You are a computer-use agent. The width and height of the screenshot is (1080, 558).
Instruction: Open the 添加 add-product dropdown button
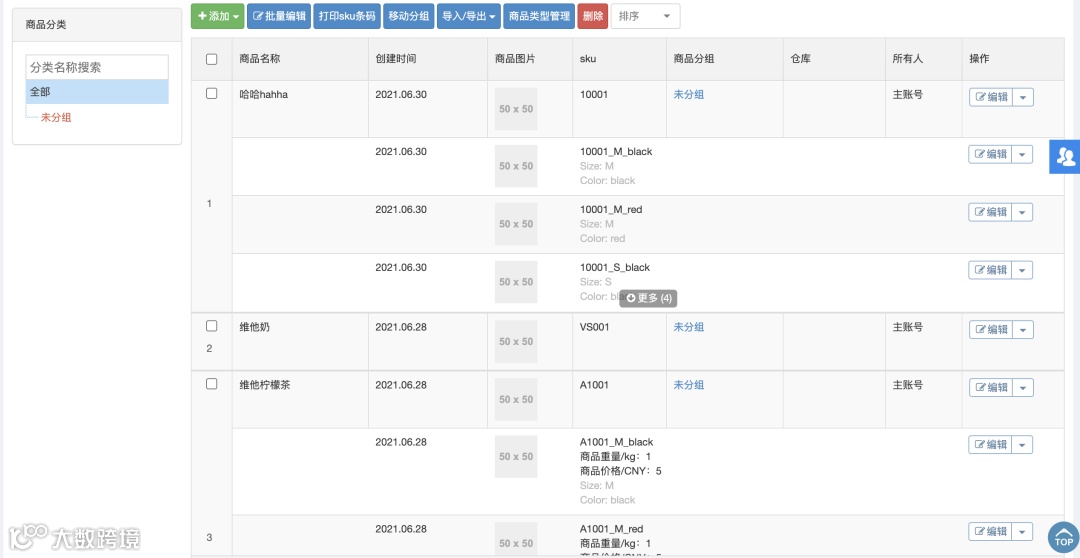pyautogui.click(x=218, y=17)
